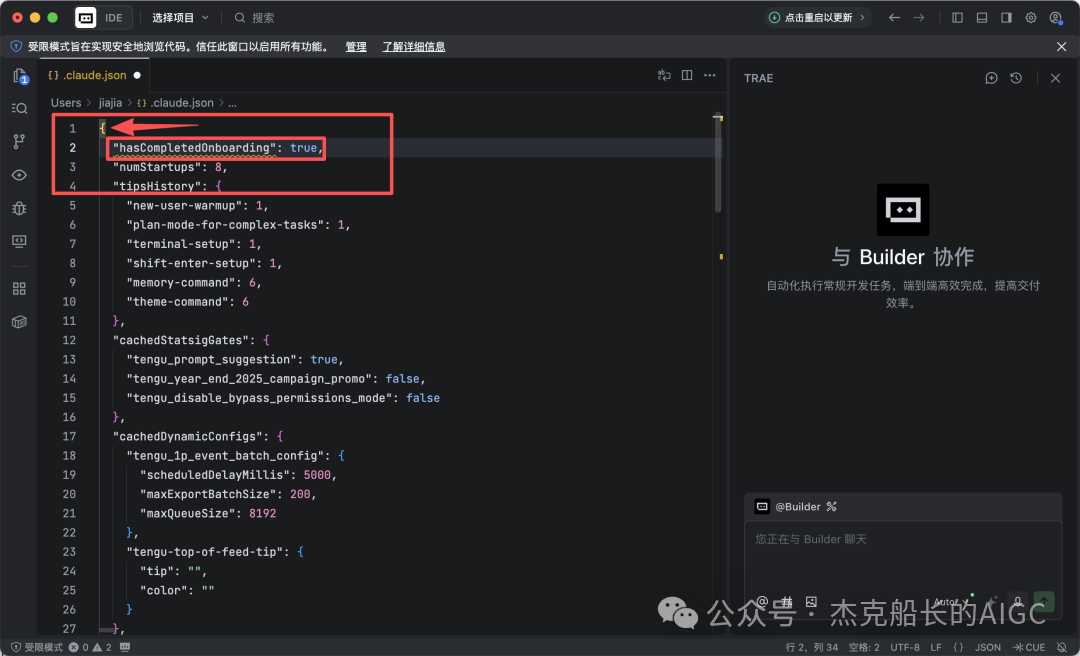Click the @ mention context icon
This screenshot has width=1080, height=656.
(x=762, y=602)
